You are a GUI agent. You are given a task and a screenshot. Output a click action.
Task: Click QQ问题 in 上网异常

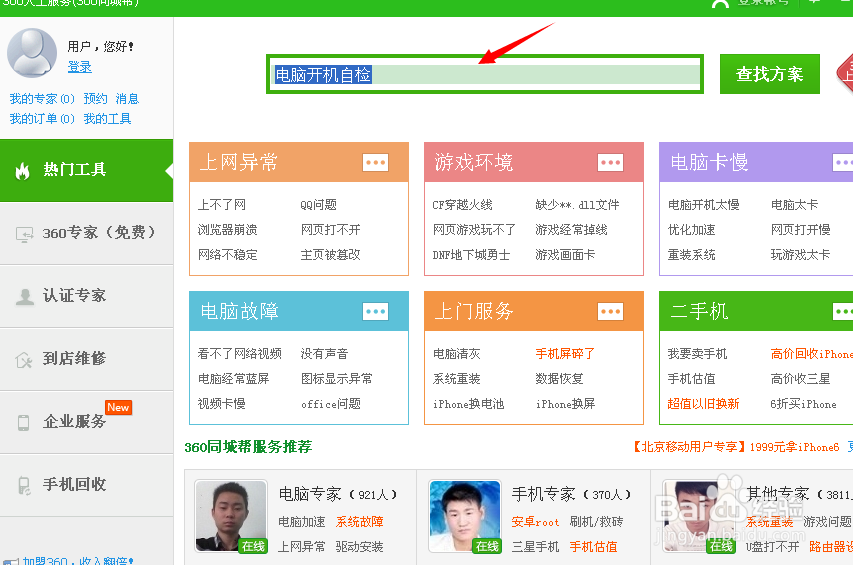(319, 205)
